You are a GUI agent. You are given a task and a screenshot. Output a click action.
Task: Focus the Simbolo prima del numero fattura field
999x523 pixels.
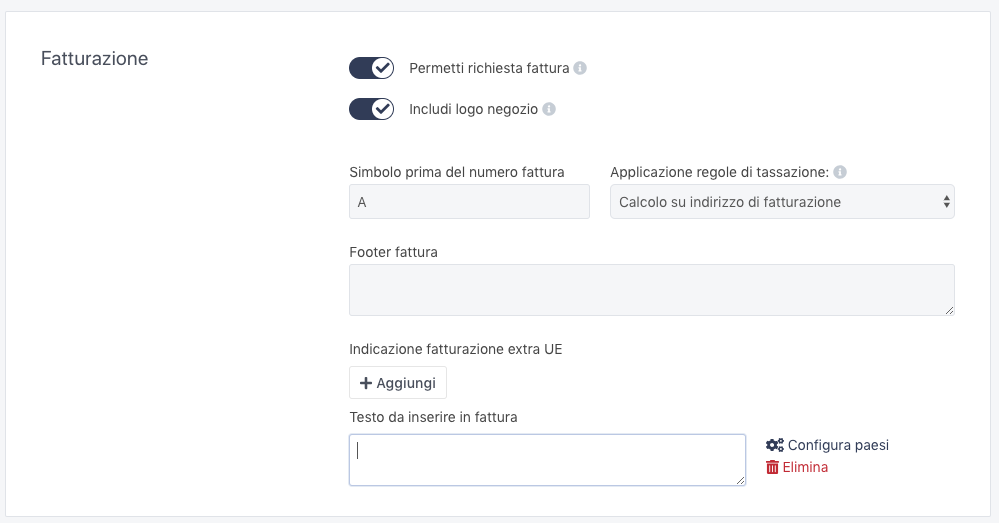pyautogui.click(x=469, y=202)
